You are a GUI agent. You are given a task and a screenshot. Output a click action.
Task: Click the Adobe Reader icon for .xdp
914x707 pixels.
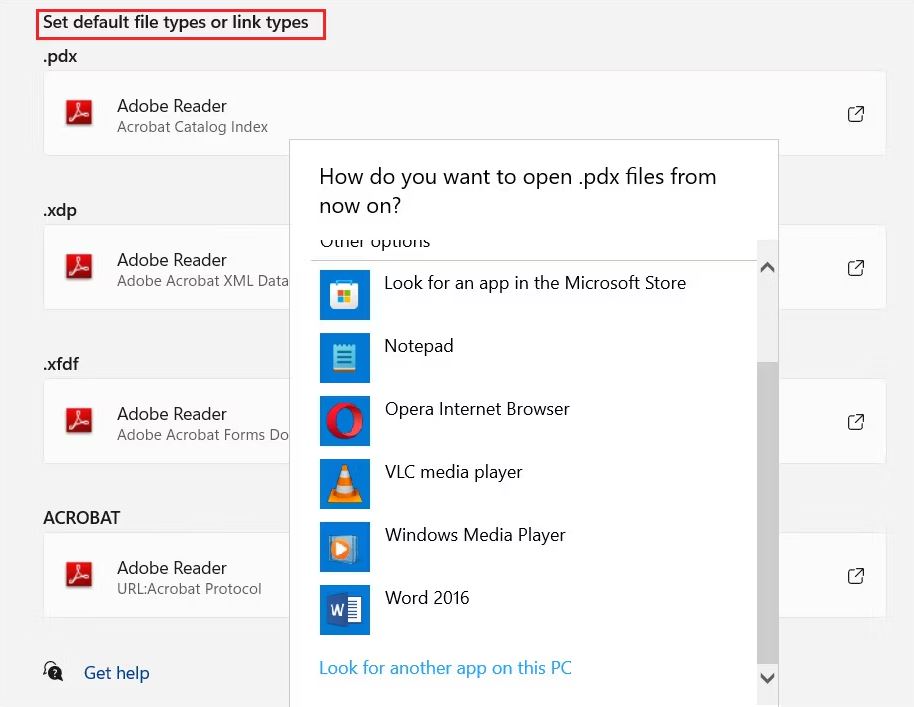coord(79,266)
